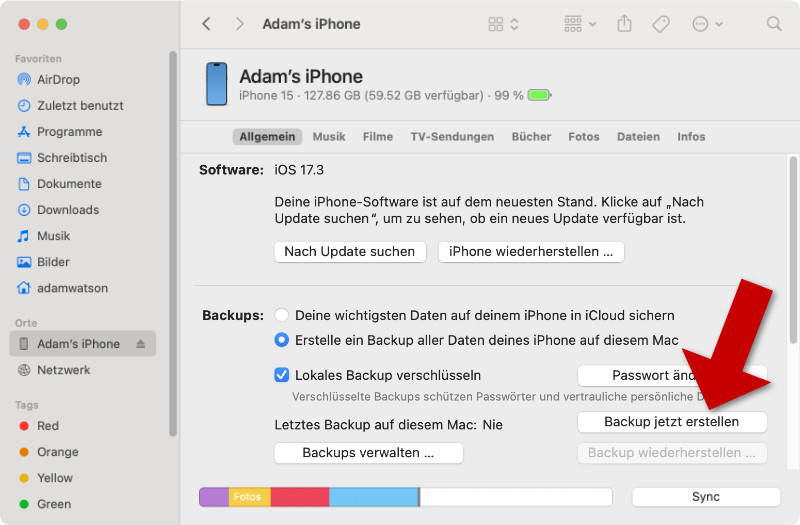Screen dimensions: 800x525
Task: Open the Dateien tab
Action: click(638, 137)
